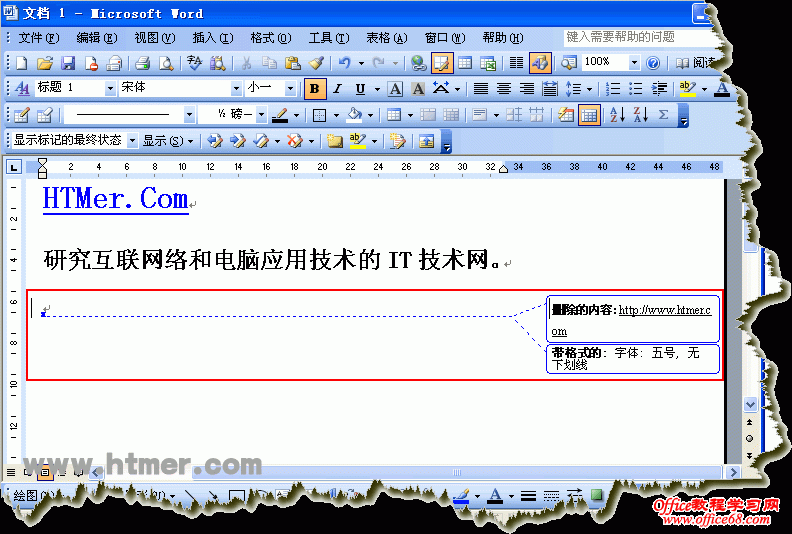This screenshot has height=534, width=792.
Task: Undo the last action
Action: click(344, 63)
